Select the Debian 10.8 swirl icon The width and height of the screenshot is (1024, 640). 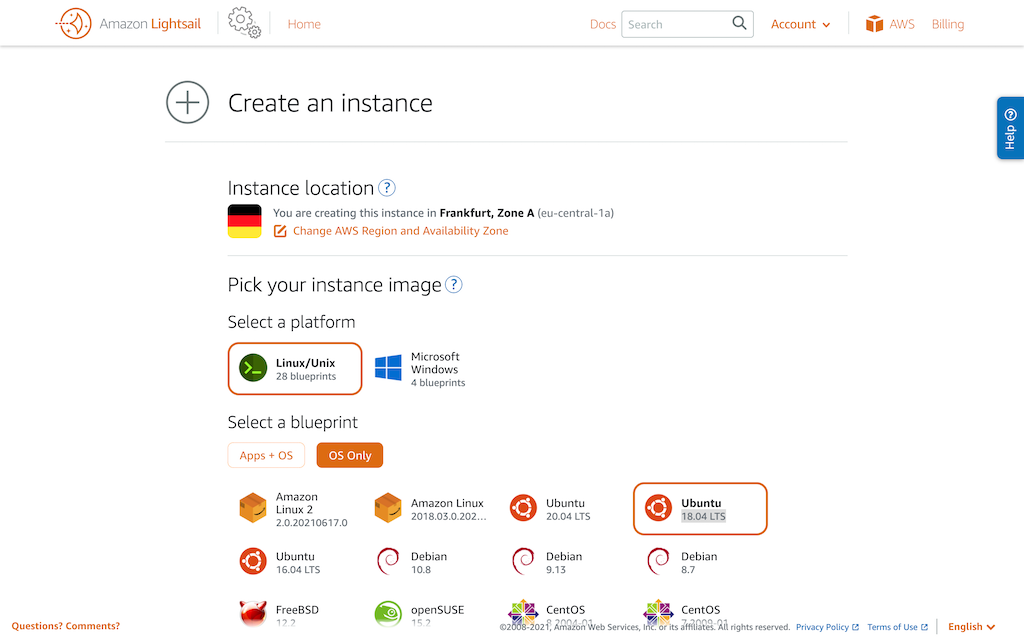388,561
